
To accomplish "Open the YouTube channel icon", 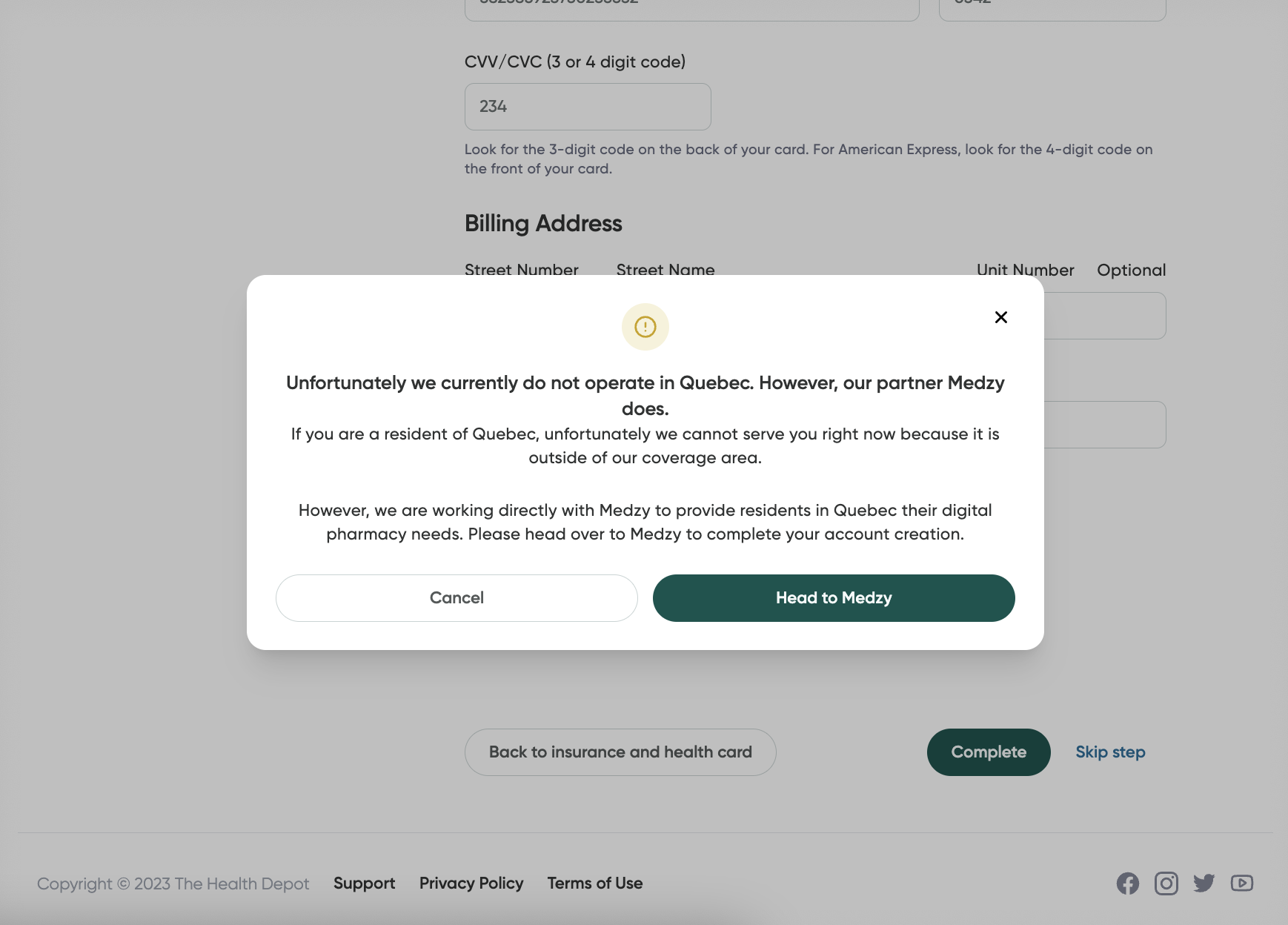I will [x=1241, y=883].
